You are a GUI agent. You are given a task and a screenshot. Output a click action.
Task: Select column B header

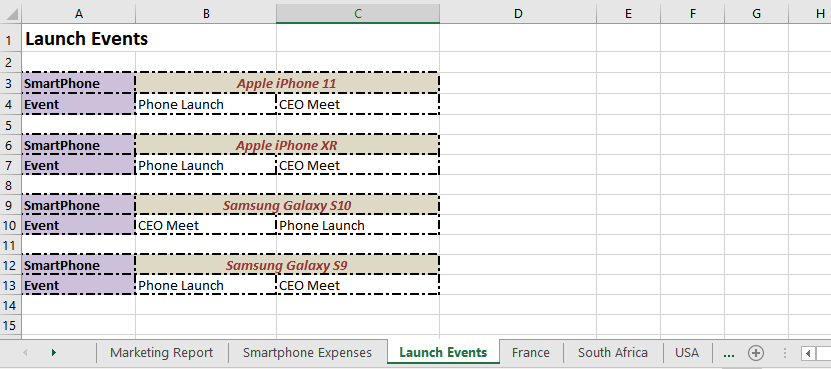[206, 14]
